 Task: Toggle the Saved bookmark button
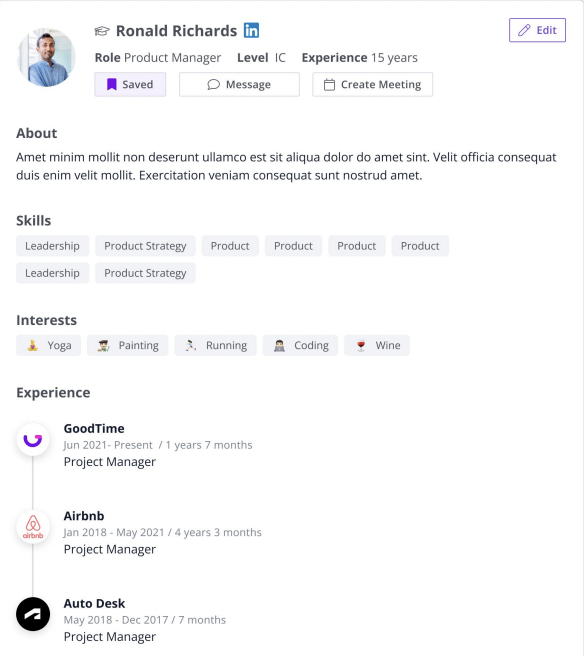tap(130, 85)
